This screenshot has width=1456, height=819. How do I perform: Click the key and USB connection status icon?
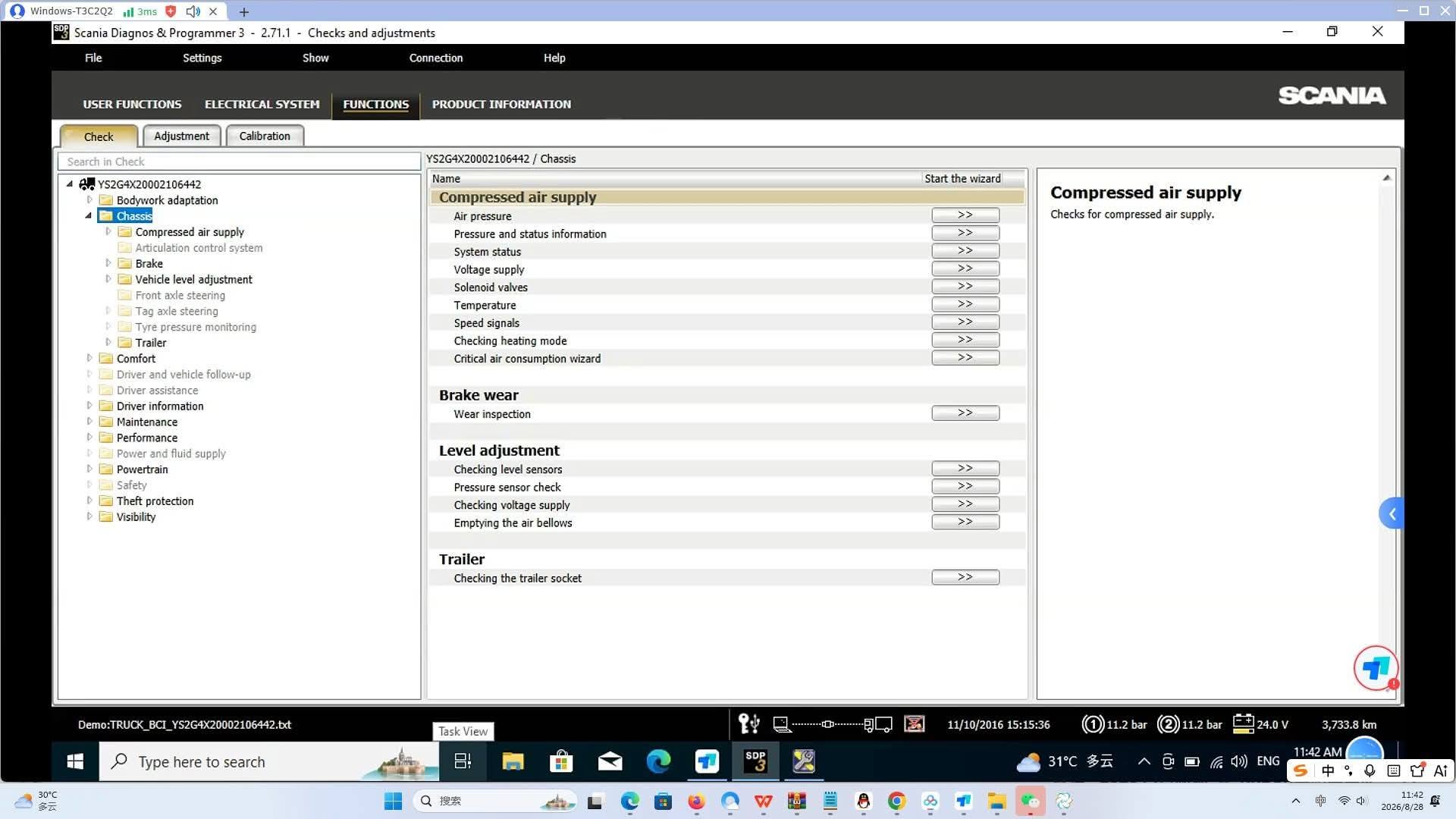click(x=748, y=724)
